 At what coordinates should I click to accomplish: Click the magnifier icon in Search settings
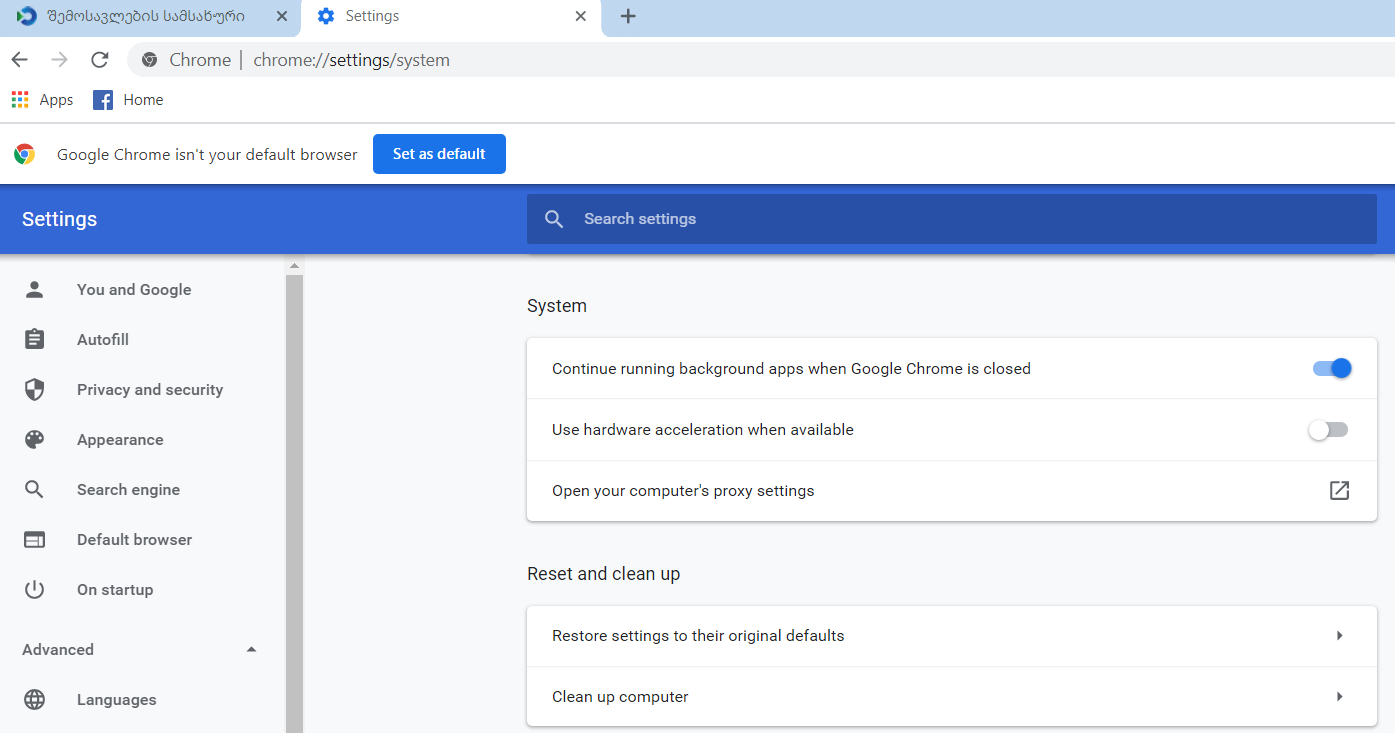(x=554, y=219)
